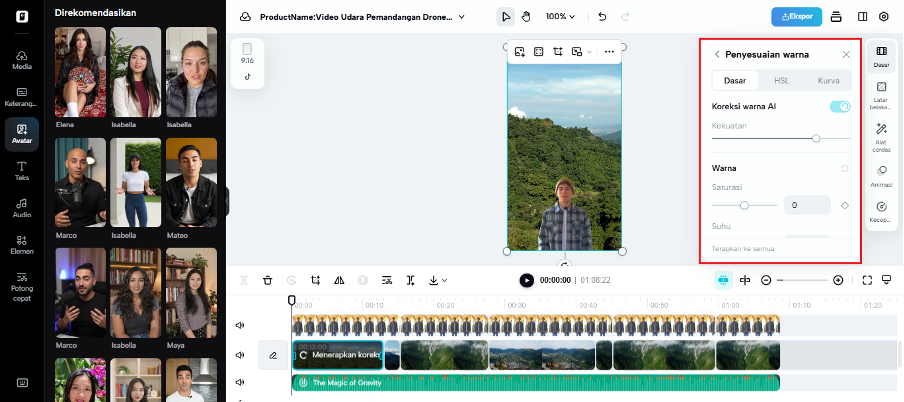The image size is (904, 402).
Task: Select the hand pan tool
Action: click(527, 16)
